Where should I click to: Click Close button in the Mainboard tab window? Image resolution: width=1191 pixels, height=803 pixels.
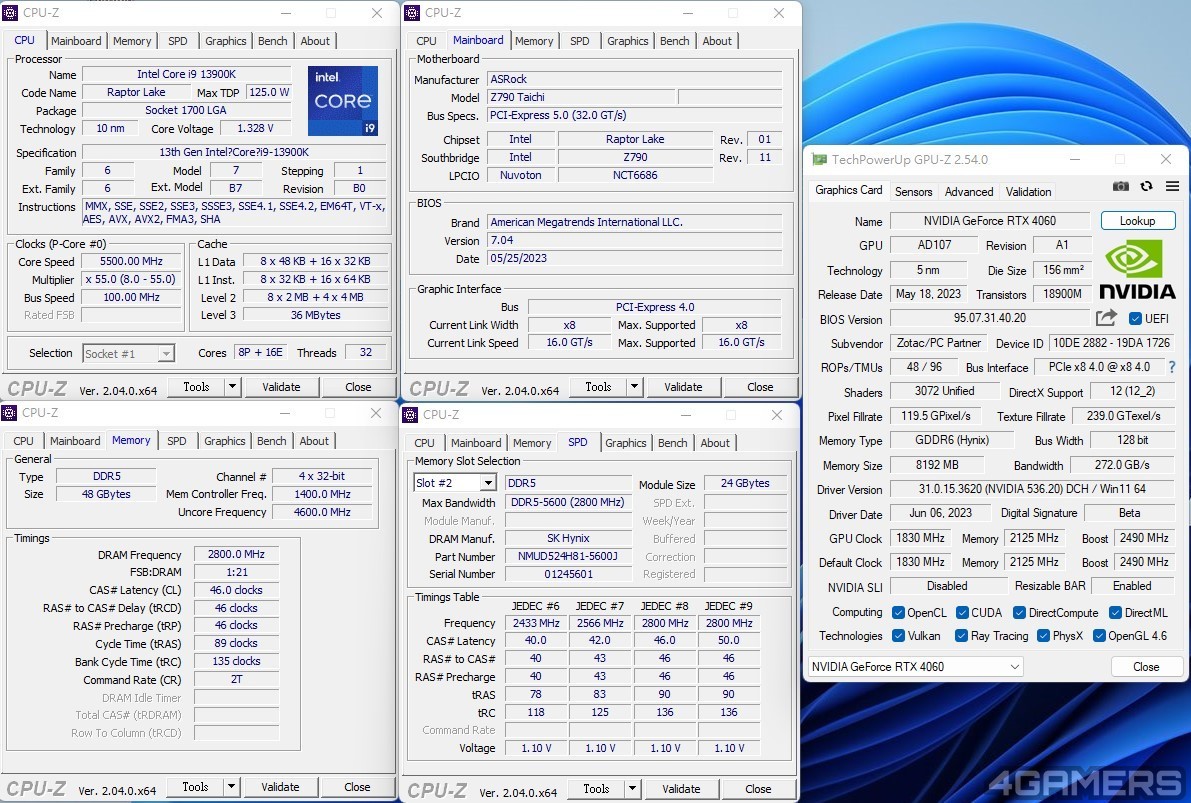point(760,387)
